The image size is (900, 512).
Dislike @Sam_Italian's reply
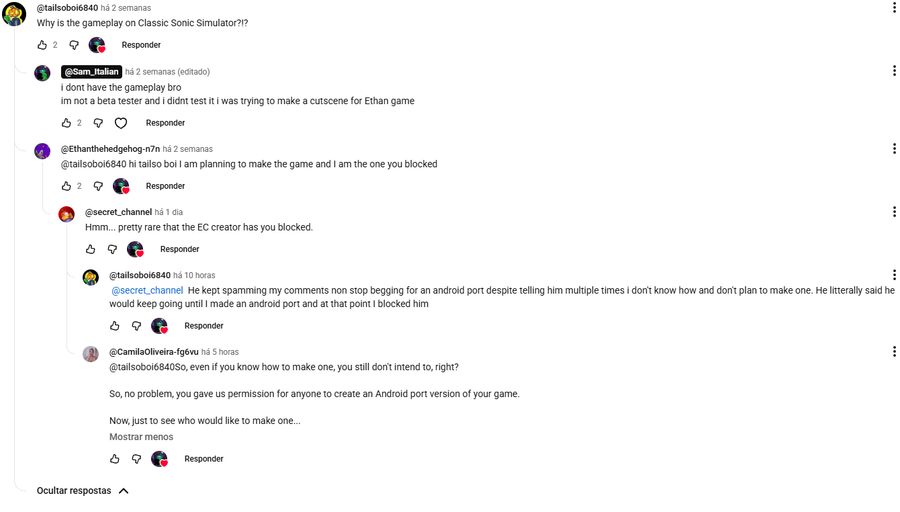tap(98, 123)
